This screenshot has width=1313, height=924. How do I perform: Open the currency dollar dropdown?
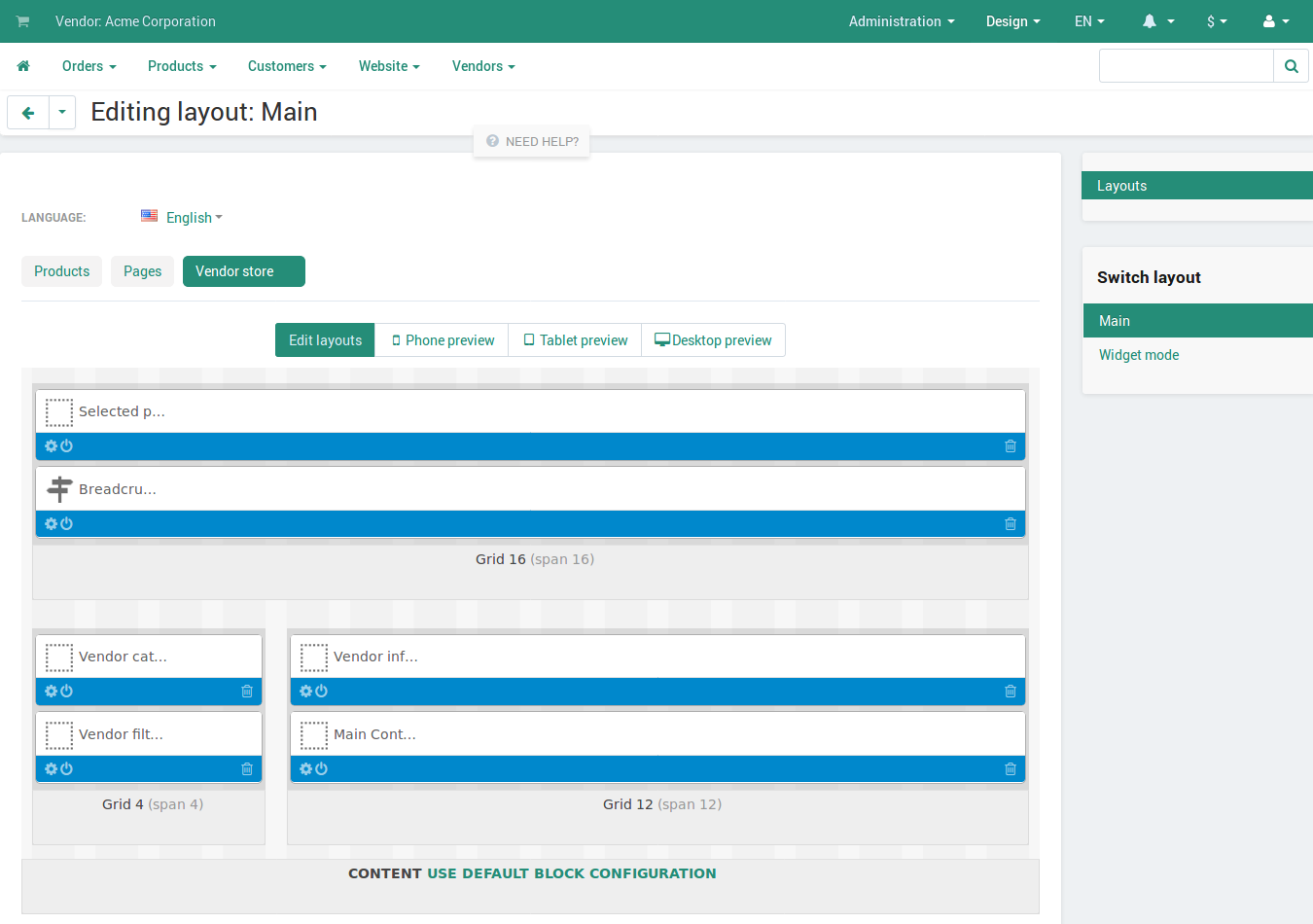click(1217, 21)
